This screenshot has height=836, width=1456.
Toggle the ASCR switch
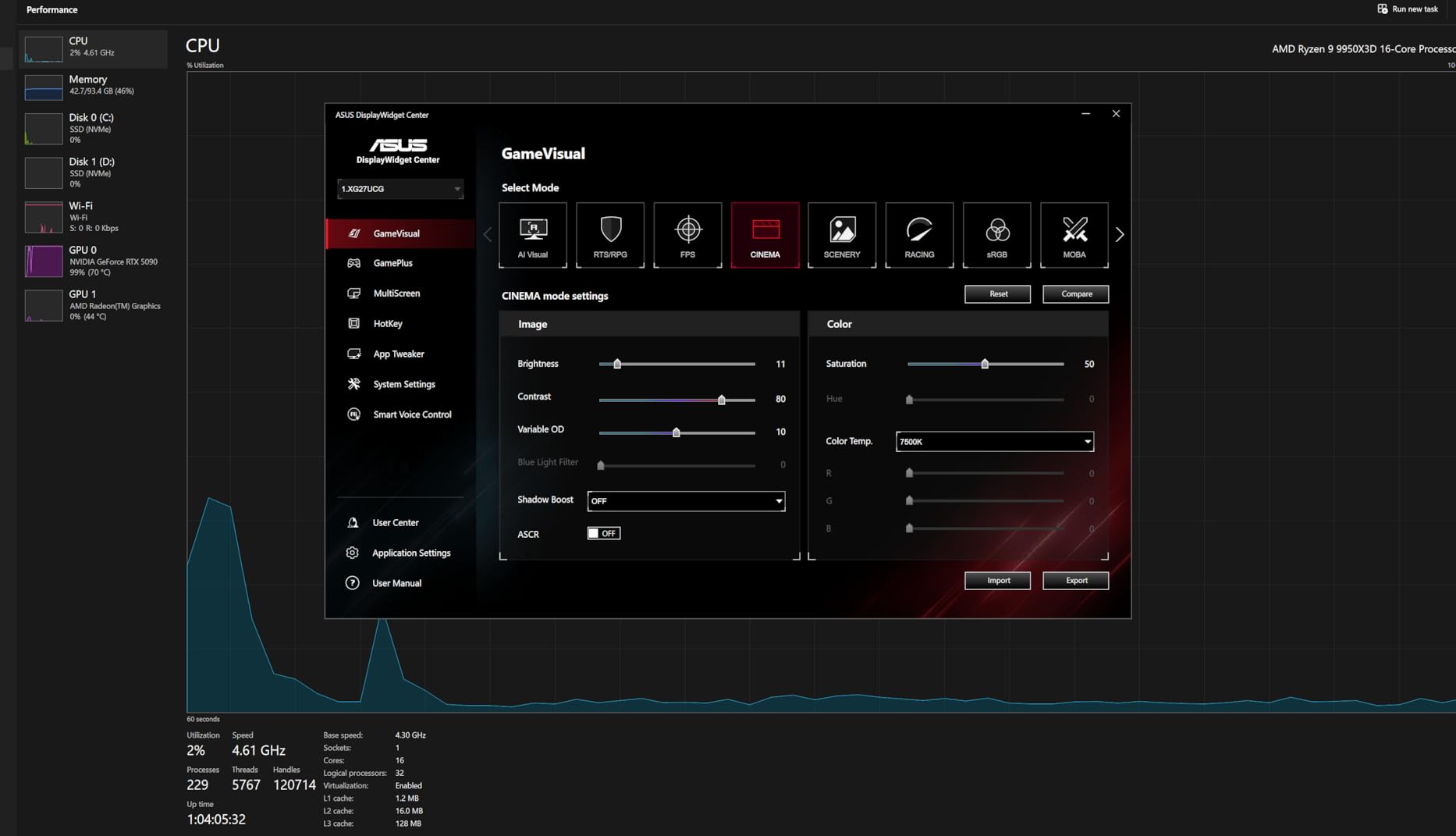pos(604,533)
